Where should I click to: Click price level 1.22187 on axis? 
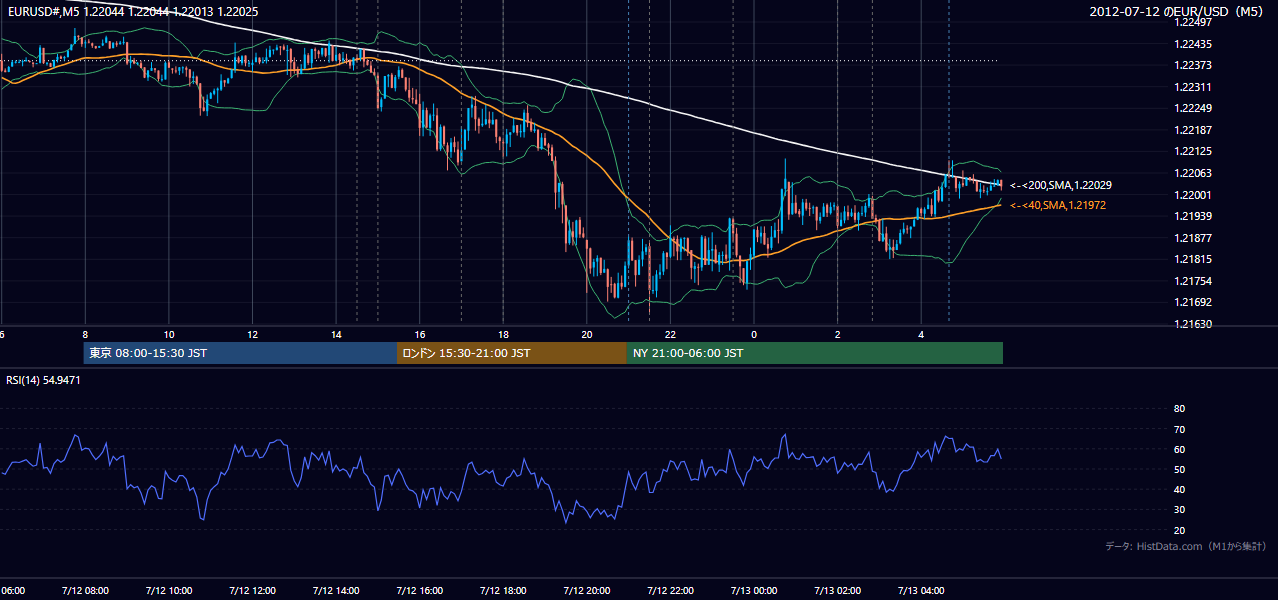tap(1192, 130)
